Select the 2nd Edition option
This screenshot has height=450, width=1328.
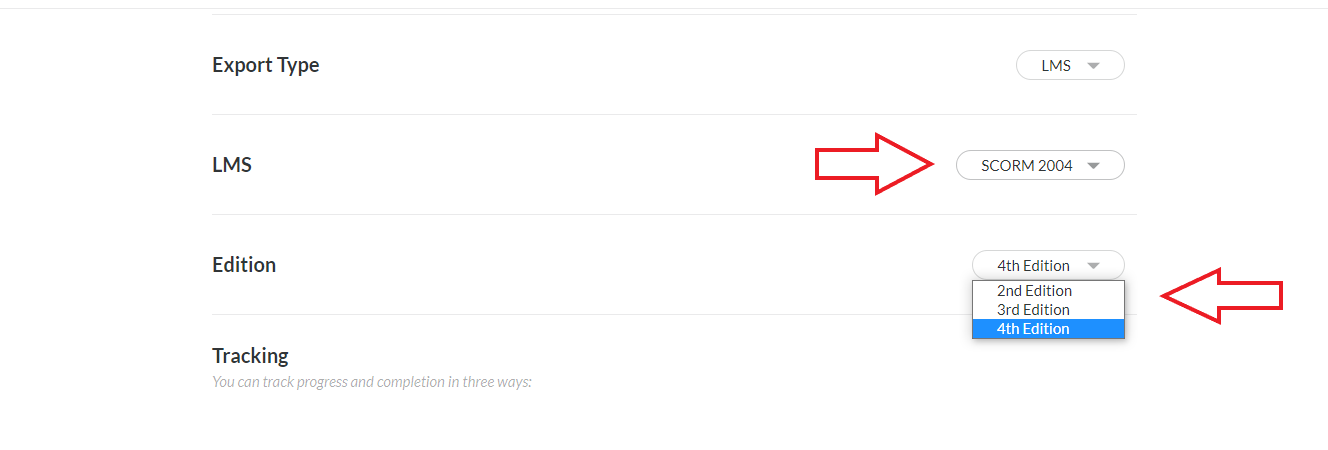1048,290
